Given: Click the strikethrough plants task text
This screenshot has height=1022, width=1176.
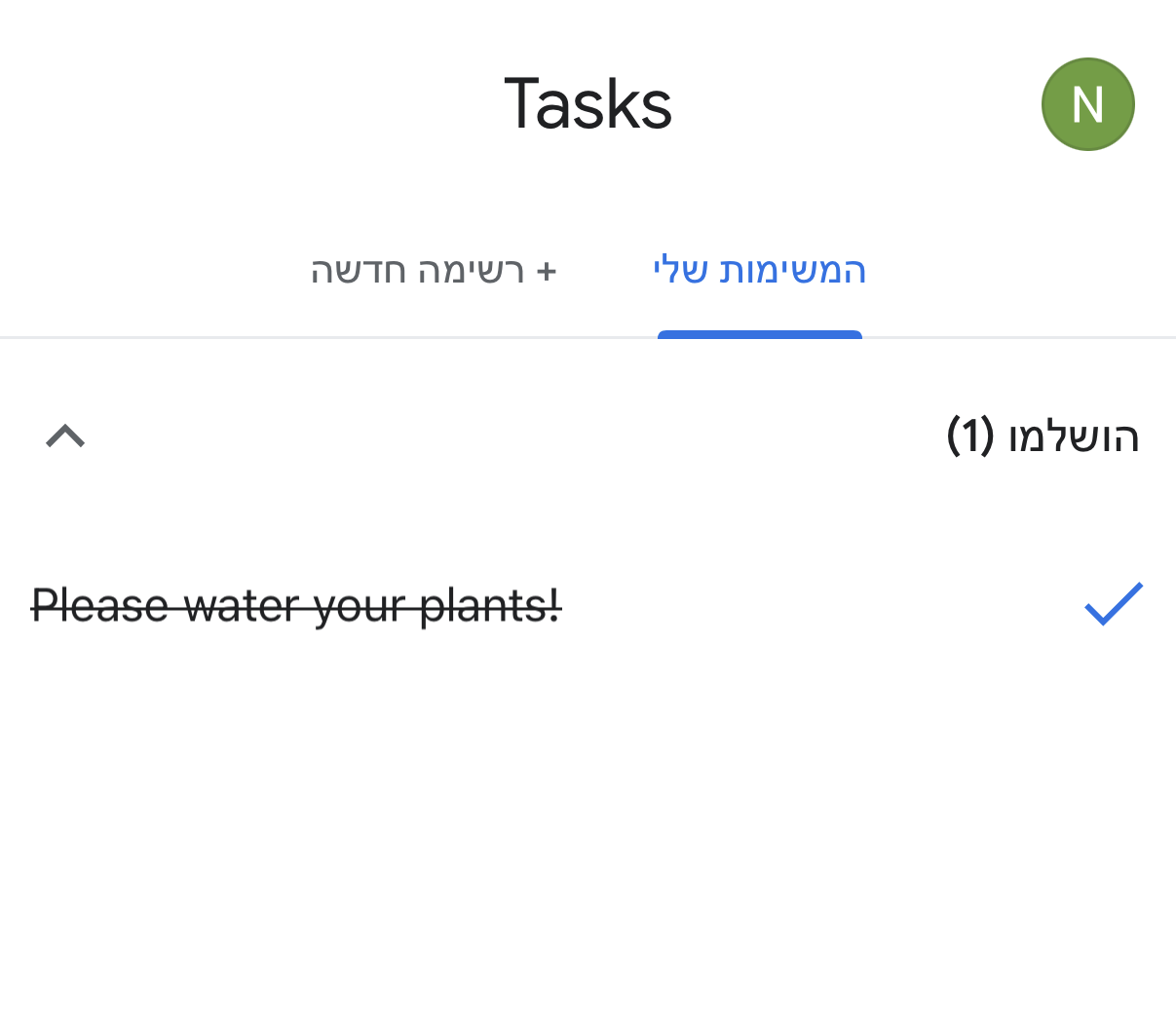Looking at the screenshot, I should [296, 605].
